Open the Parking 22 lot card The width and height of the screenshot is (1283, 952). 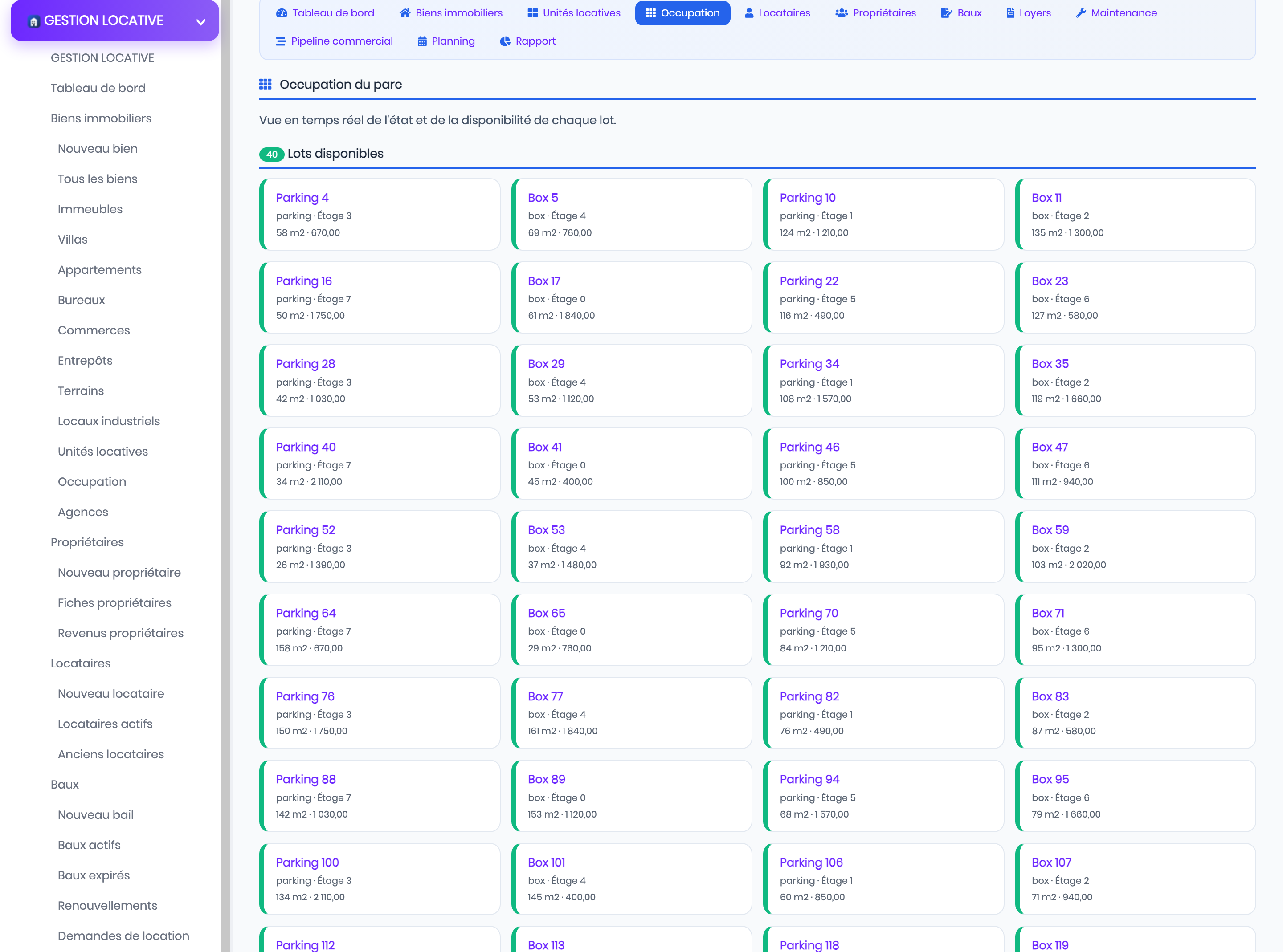(883, 297)
